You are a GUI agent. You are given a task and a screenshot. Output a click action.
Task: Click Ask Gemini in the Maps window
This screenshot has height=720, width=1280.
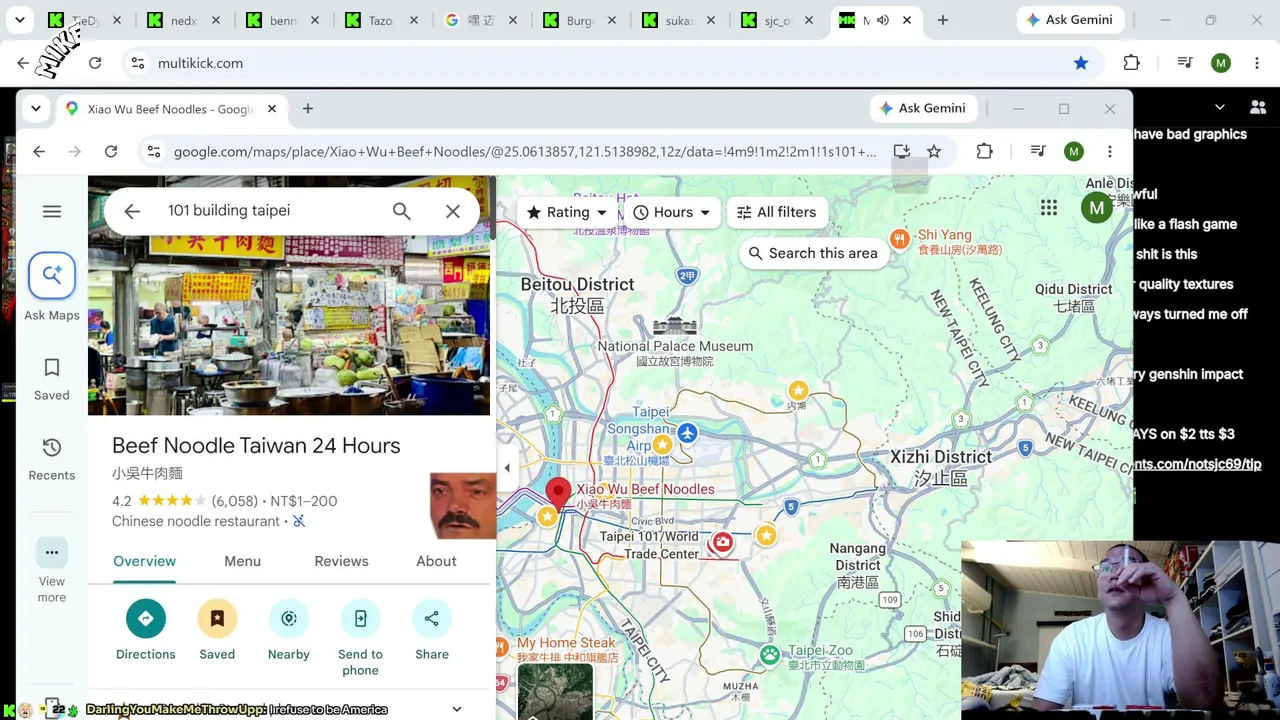(x=922, y=108)
